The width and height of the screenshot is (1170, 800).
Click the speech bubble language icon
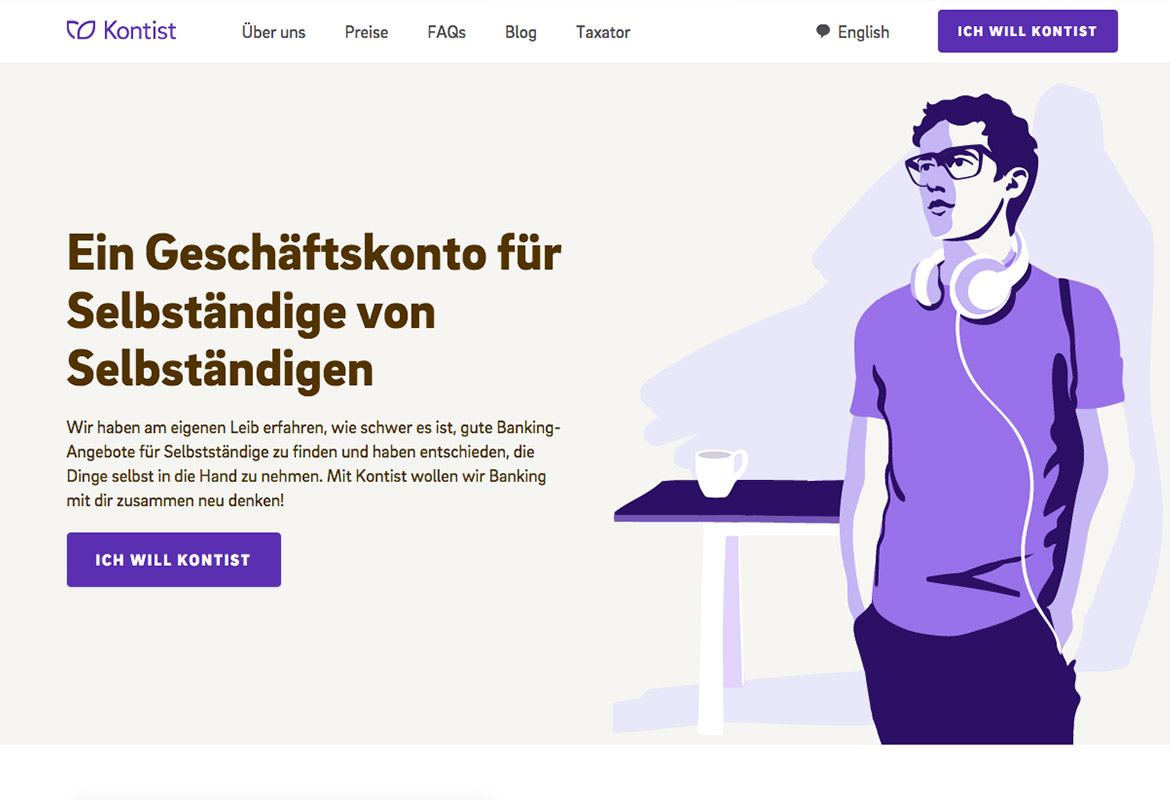point(823,31)
